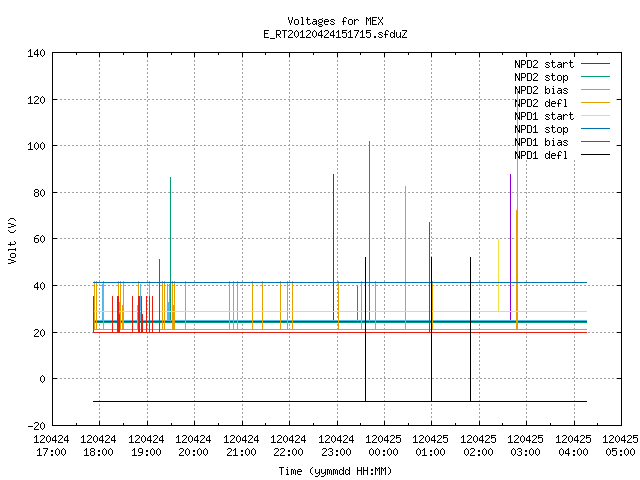The width and height of the screenshot is (640, 480).
Task: Click the 120424 17:00 time label
Action: (x=51, y=446)
